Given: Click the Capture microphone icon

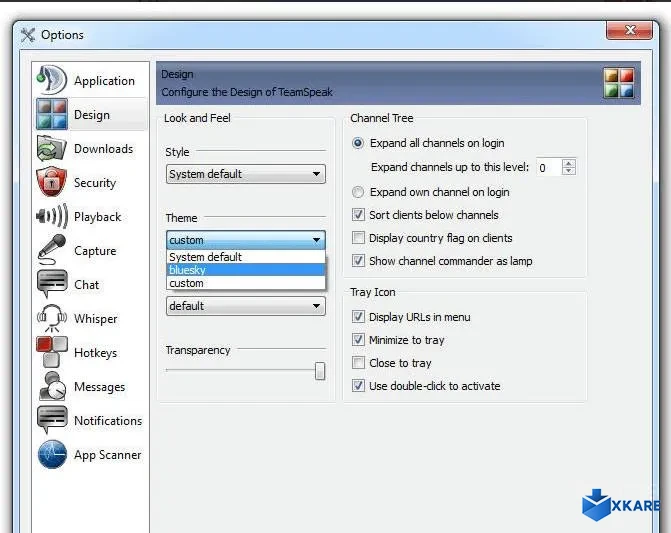Looking at the screenshot, I should [52, 250].
